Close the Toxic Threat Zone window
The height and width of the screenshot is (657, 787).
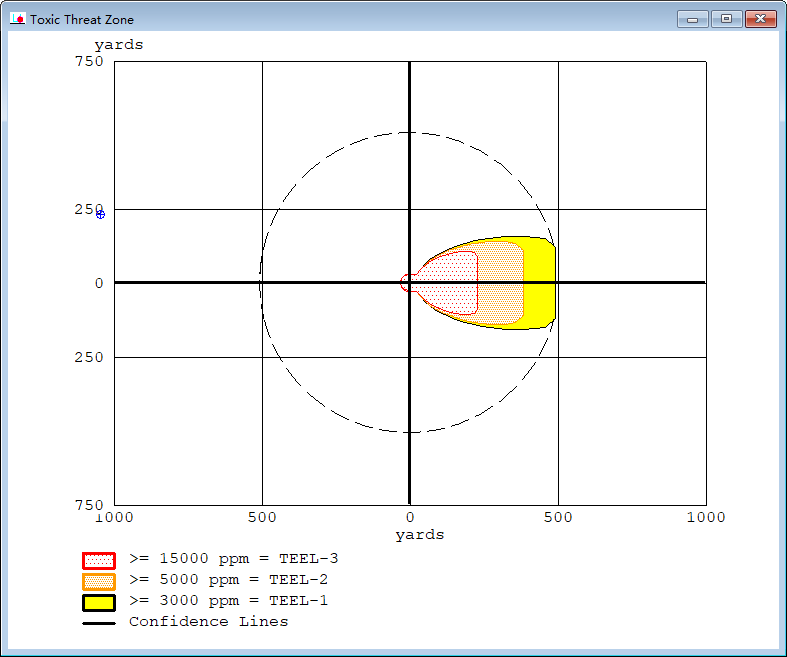760,19
